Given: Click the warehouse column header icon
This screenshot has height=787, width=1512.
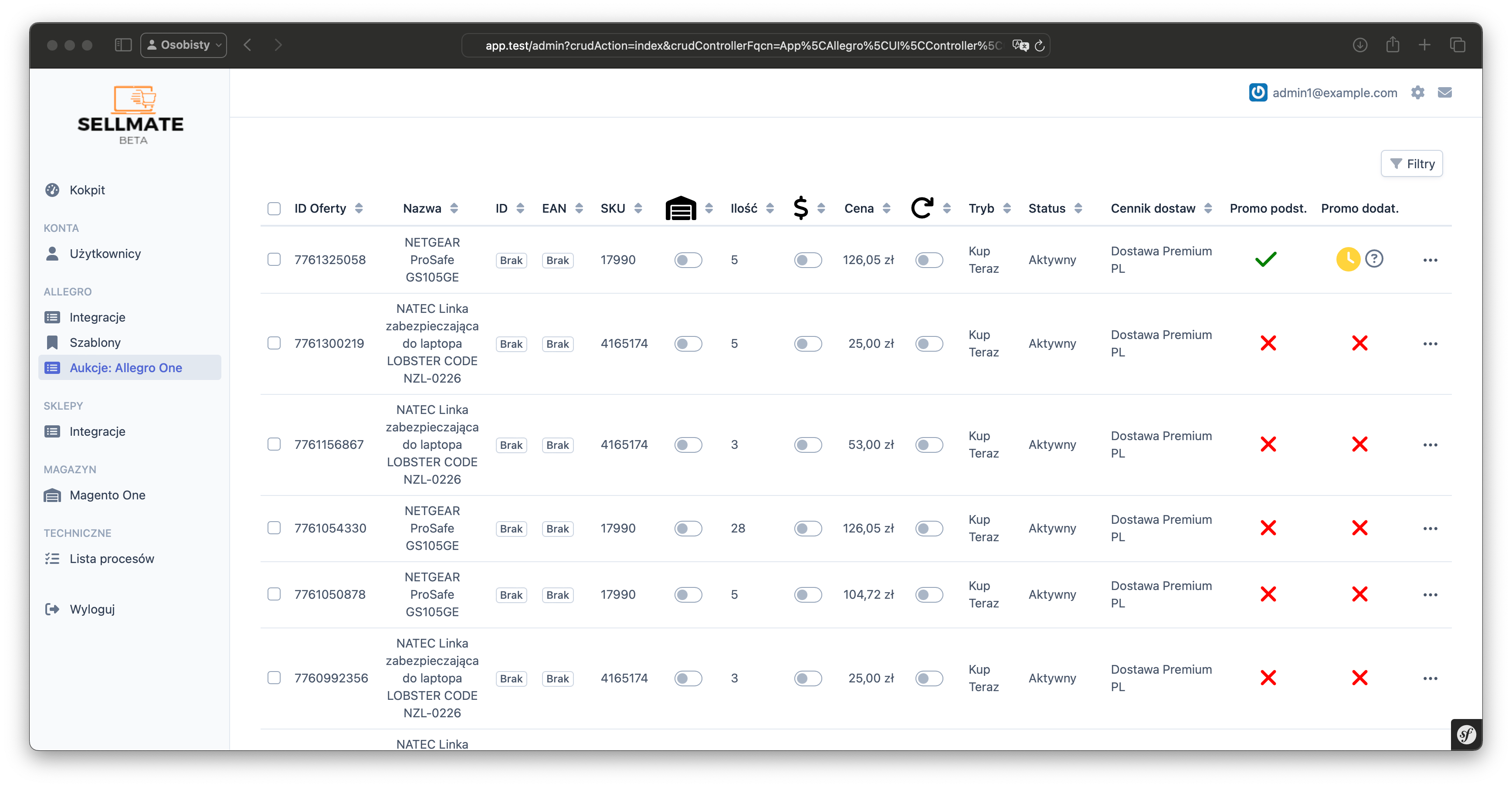Looking at the screenshot, I should coord(680,208).
